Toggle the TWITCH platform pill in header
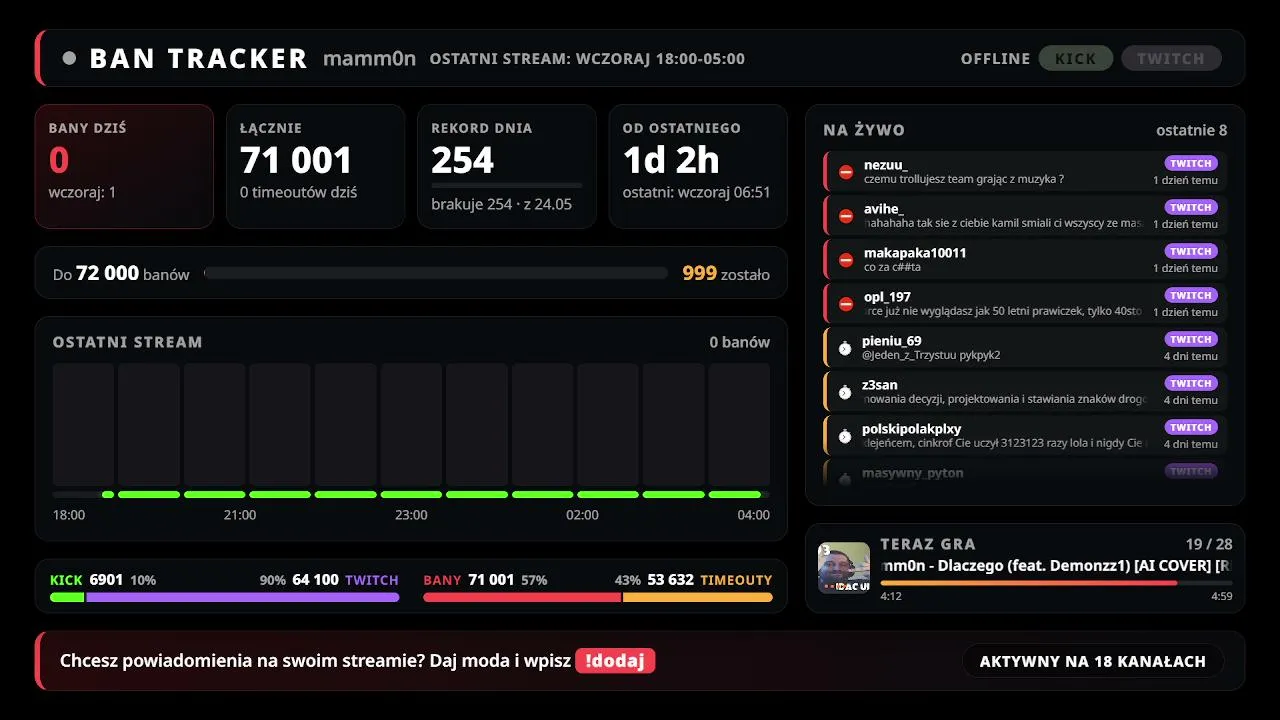Screen dimensions: 1280x720 pyautogui.click(x=1171, y=58)
